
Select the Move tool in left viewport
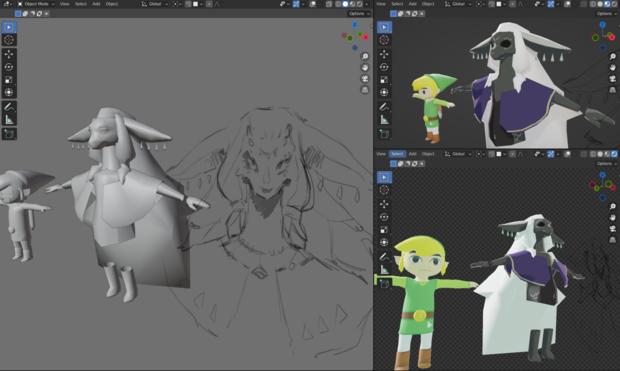click(x=9, y=54)
